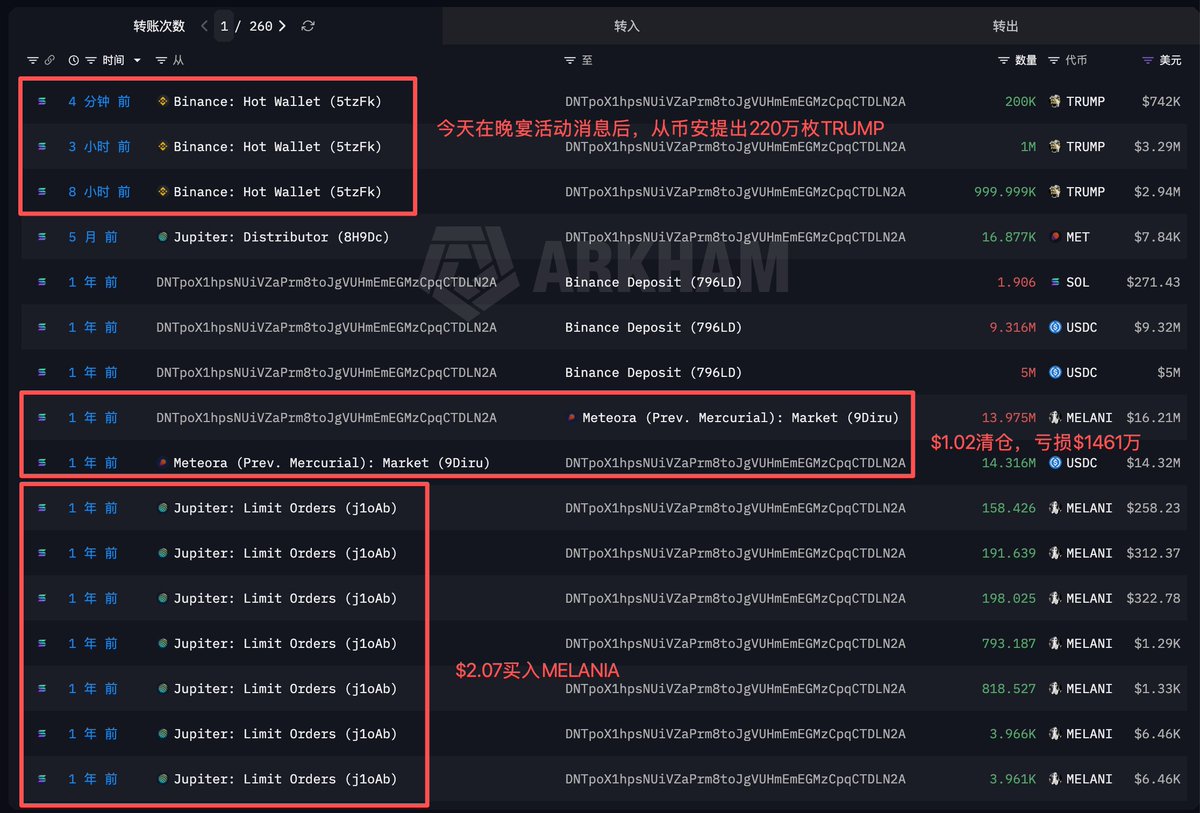Click the USDC token icon in 9.316M row
This screenshot has width=1200, height=813.
(x=1054, y=327)
